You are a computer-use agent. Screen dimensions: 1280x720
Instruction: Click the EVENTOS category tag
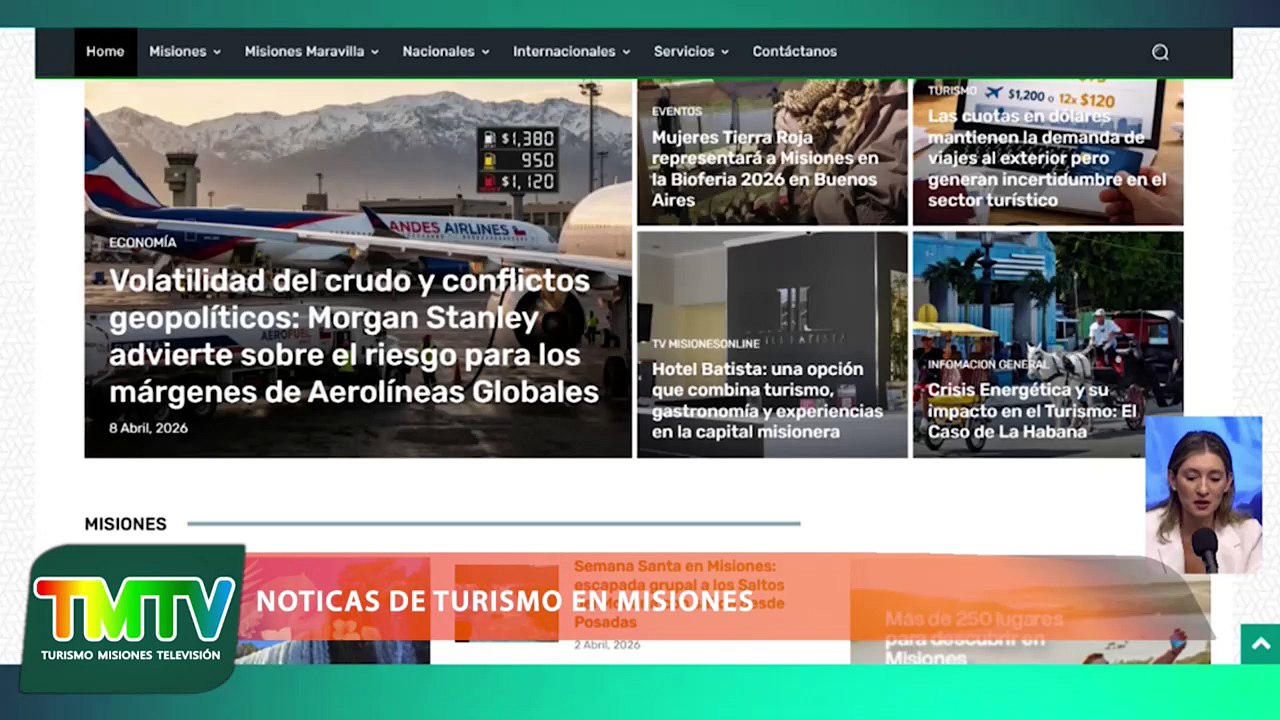pos(677,111)
